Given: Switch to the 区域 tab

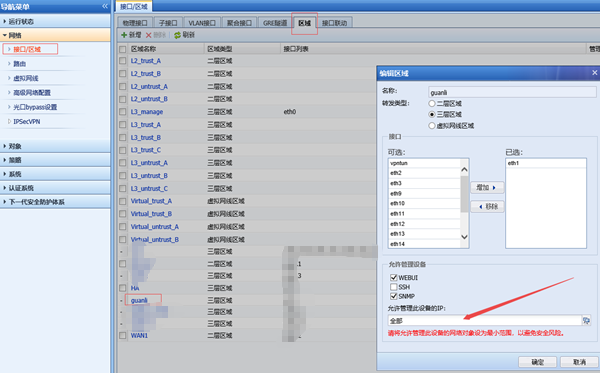Looking at the screenshot, I should tap(305, 23).
